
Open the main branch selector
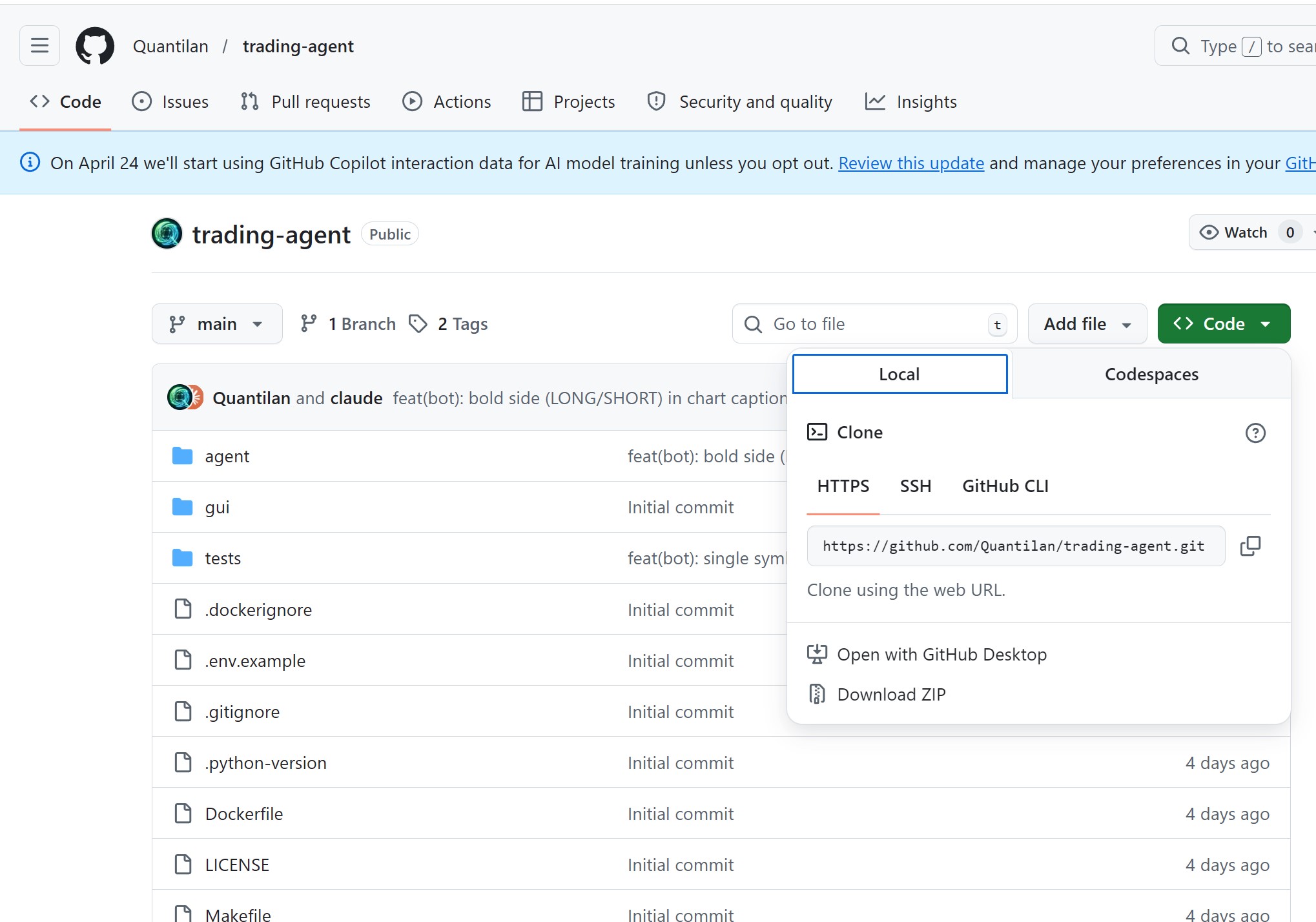tap(217, 323)
